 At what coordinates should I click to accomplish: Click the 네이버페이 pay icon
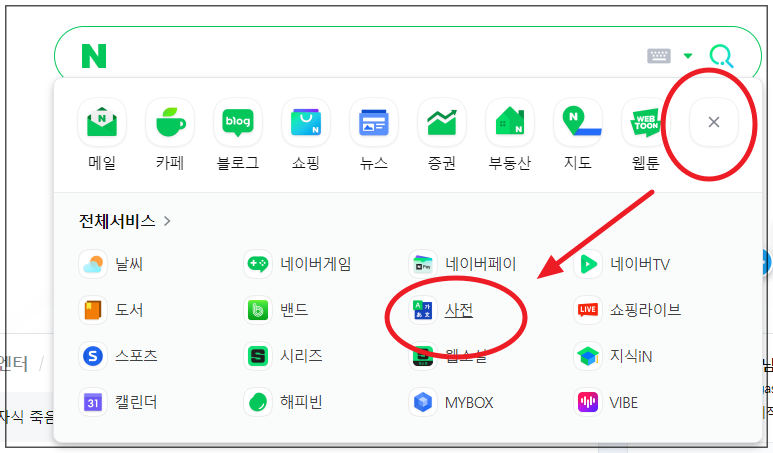[423, 264]
